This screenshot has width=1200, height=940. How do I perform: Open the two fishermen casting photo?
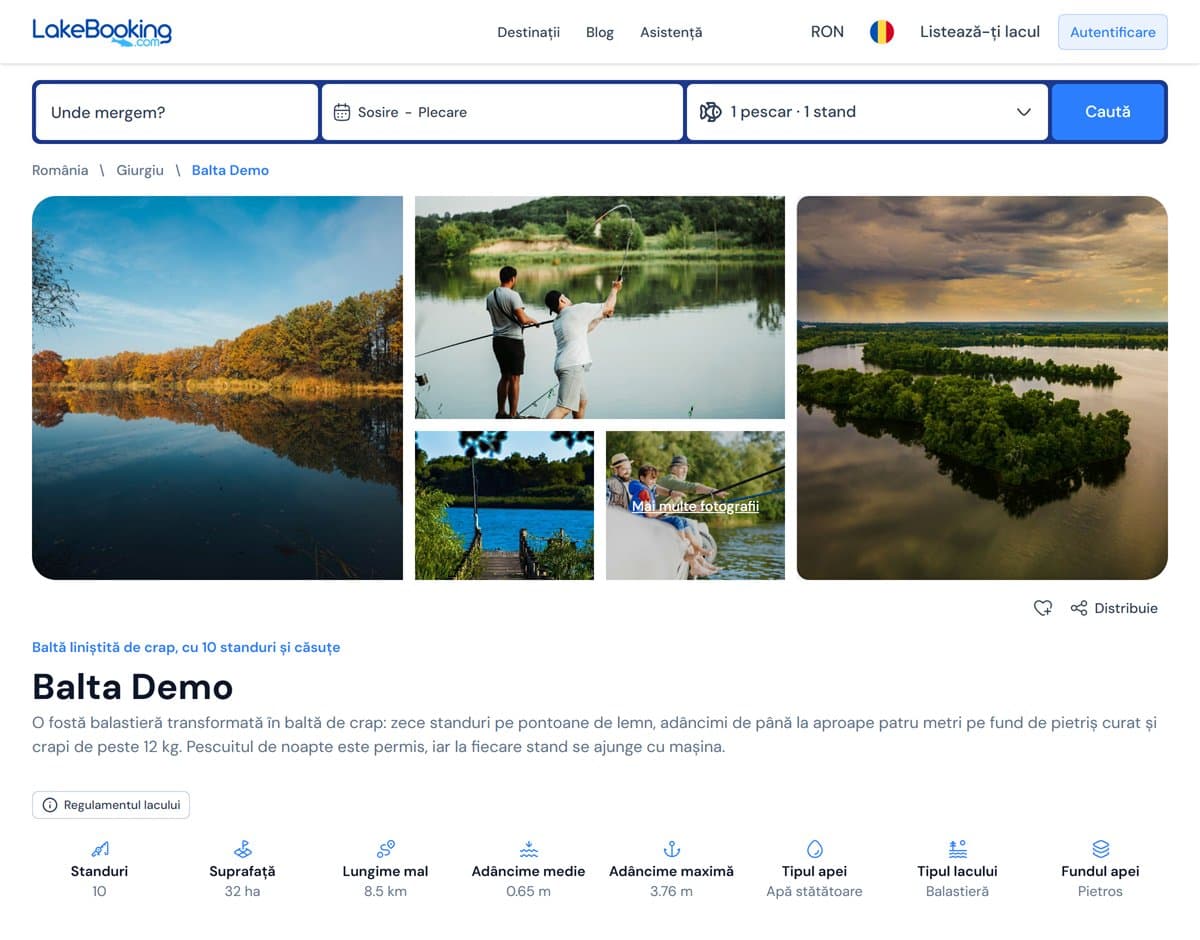tap(600, 307)
